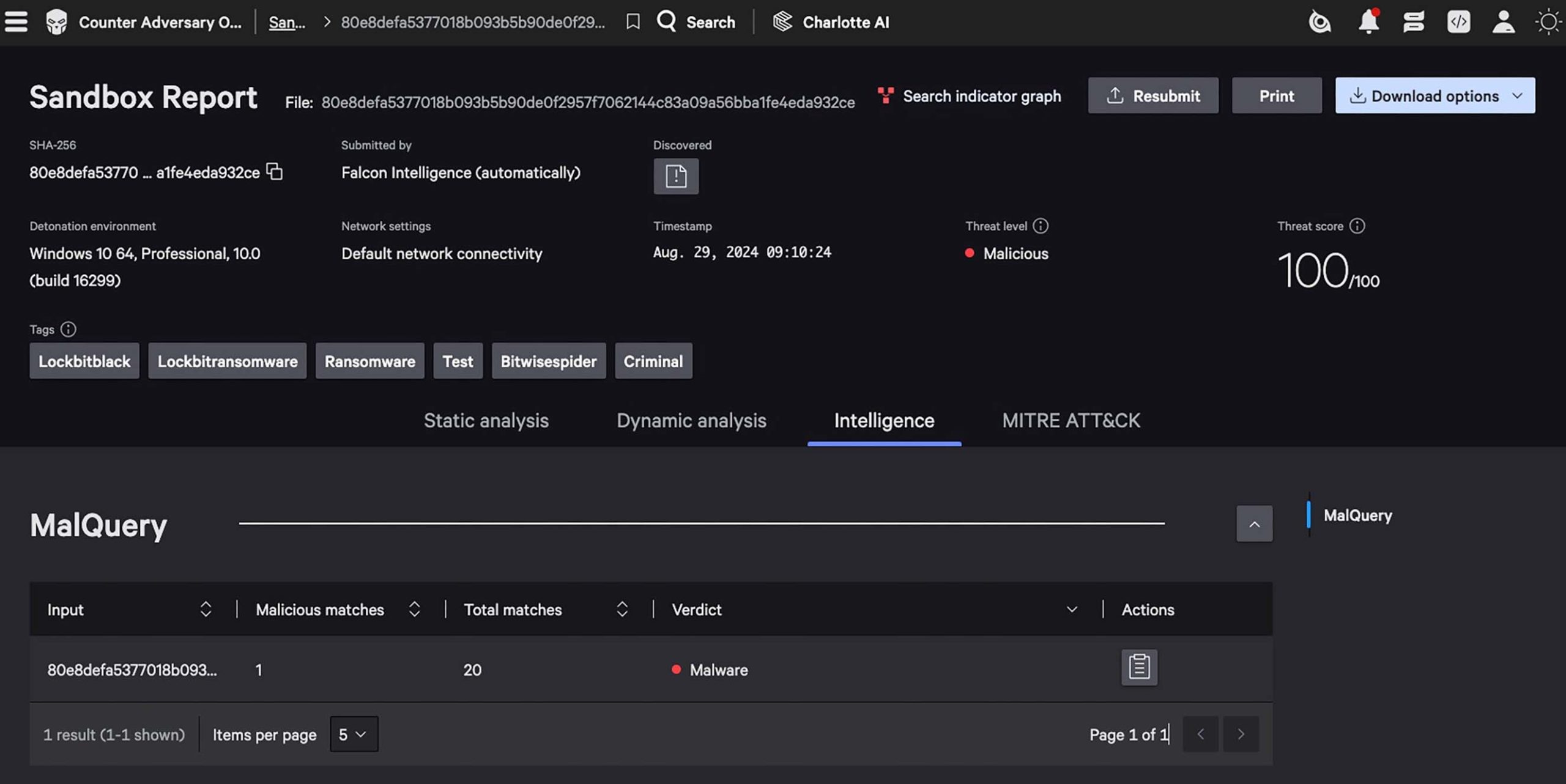
Task: Open the Discovered file report icon
Action: (676, 176)
